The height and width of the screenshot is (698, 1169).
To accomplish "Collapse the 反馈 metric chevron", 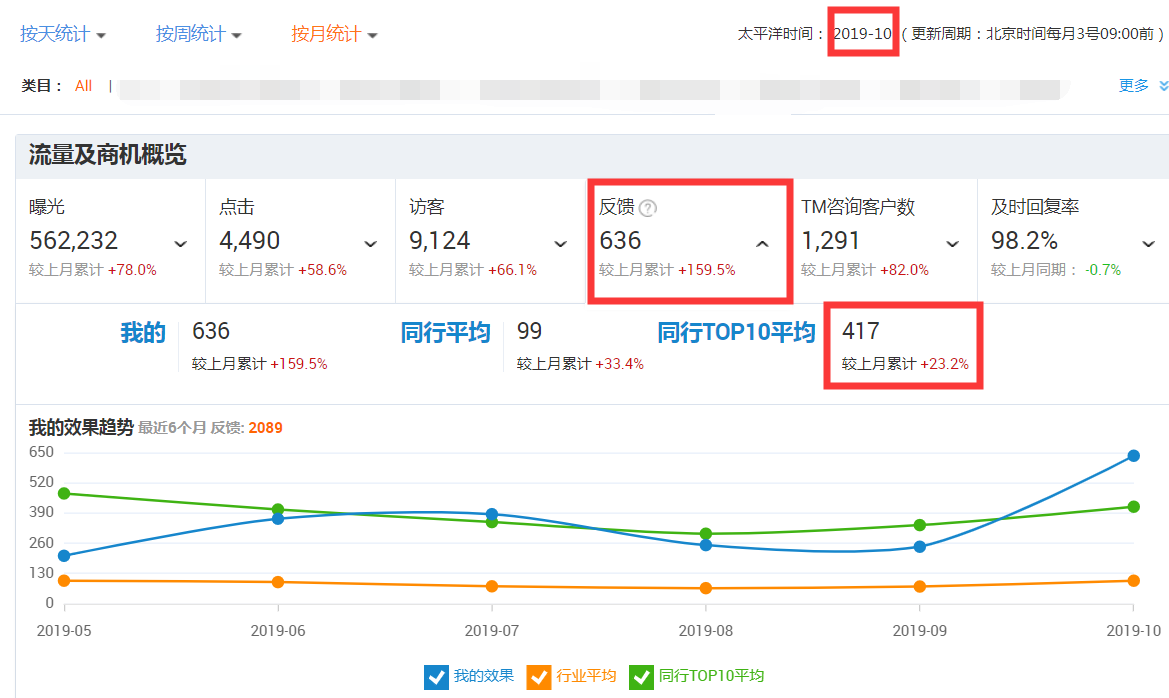I will (762, 243).
